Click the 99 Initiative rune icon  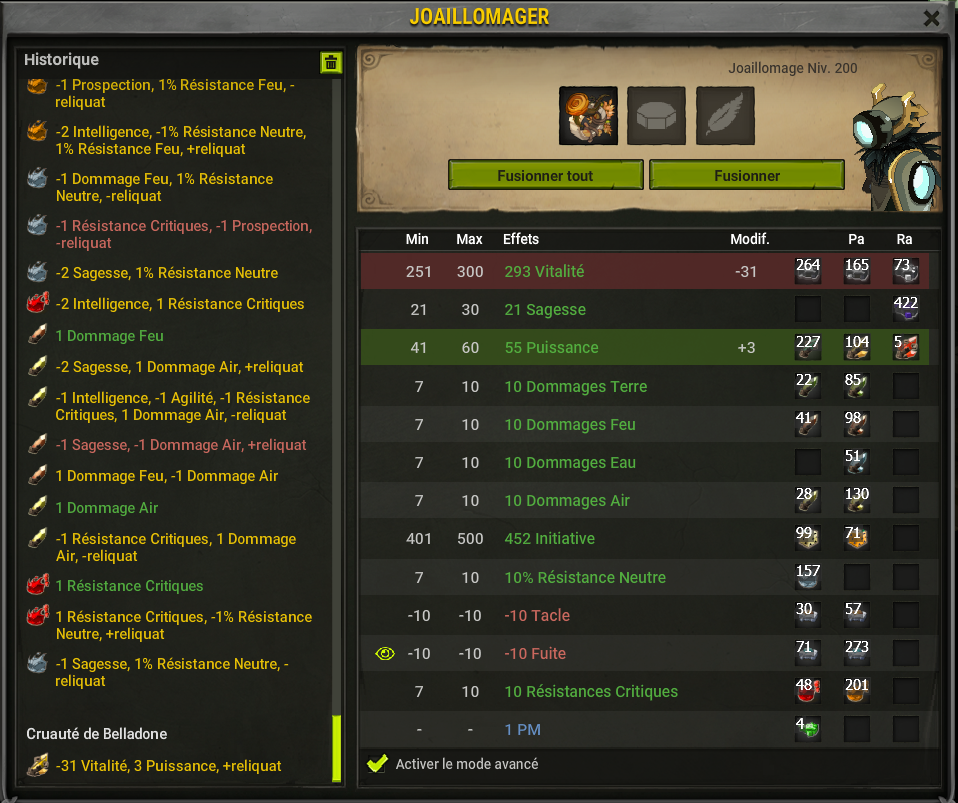pos(808,538)
